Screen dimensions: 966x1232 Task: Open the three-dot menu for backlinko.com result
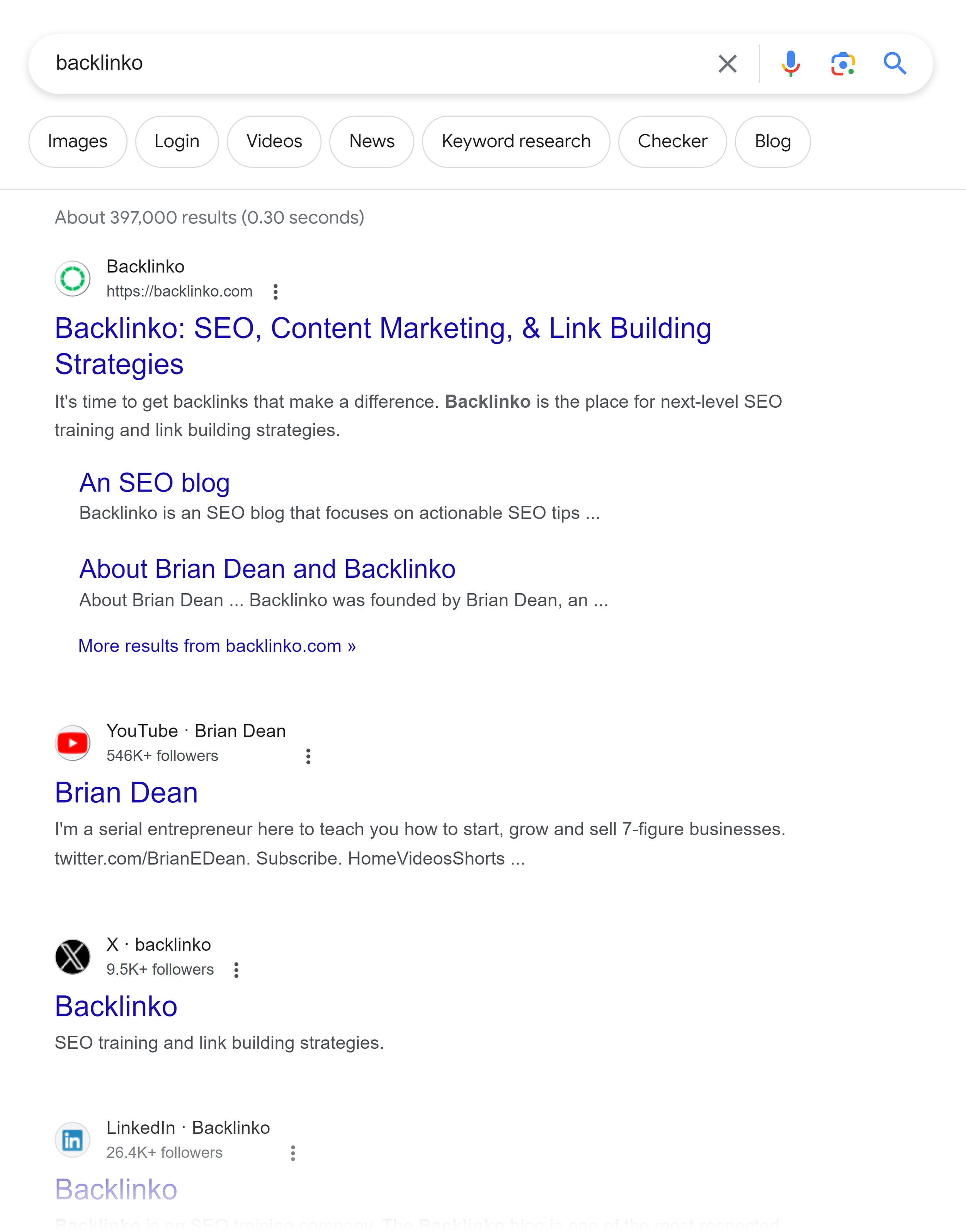(276, 292)
